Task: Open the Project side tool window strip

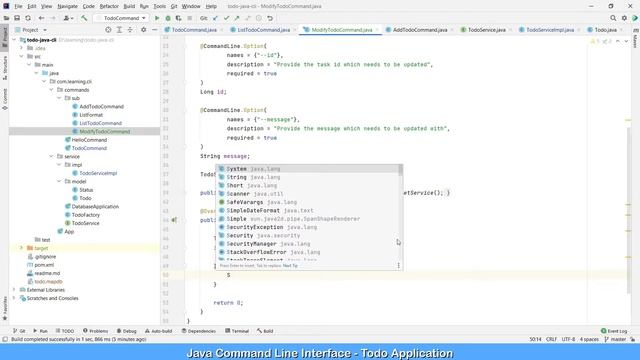Action: point(4,37)
